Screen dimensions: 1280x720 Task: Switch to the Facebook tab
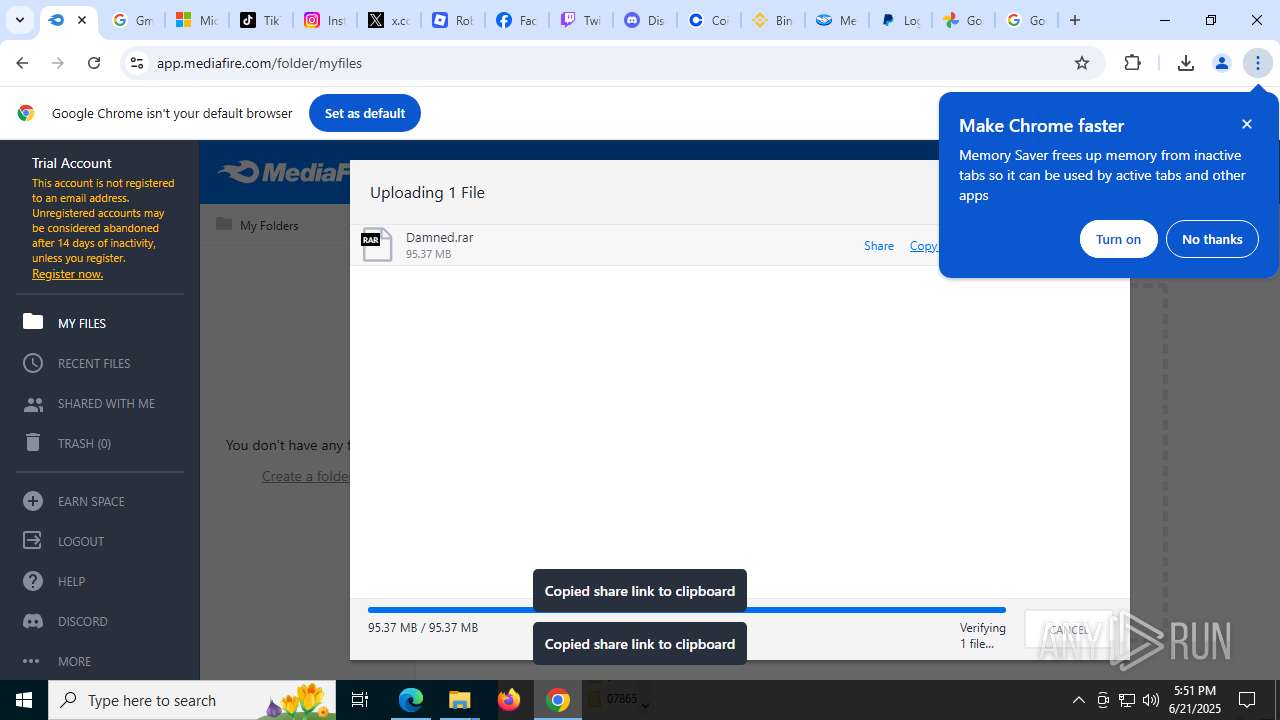(x=516, y=20)
